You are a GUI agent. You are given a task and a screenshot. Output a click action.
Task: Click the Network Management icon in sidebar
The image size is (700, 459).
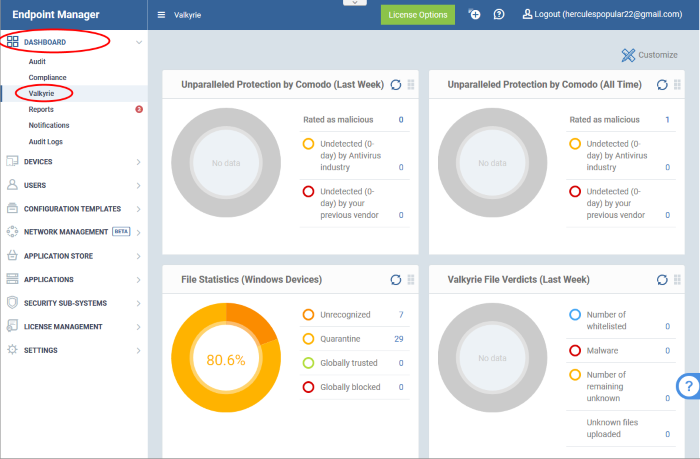coord(12,231)
